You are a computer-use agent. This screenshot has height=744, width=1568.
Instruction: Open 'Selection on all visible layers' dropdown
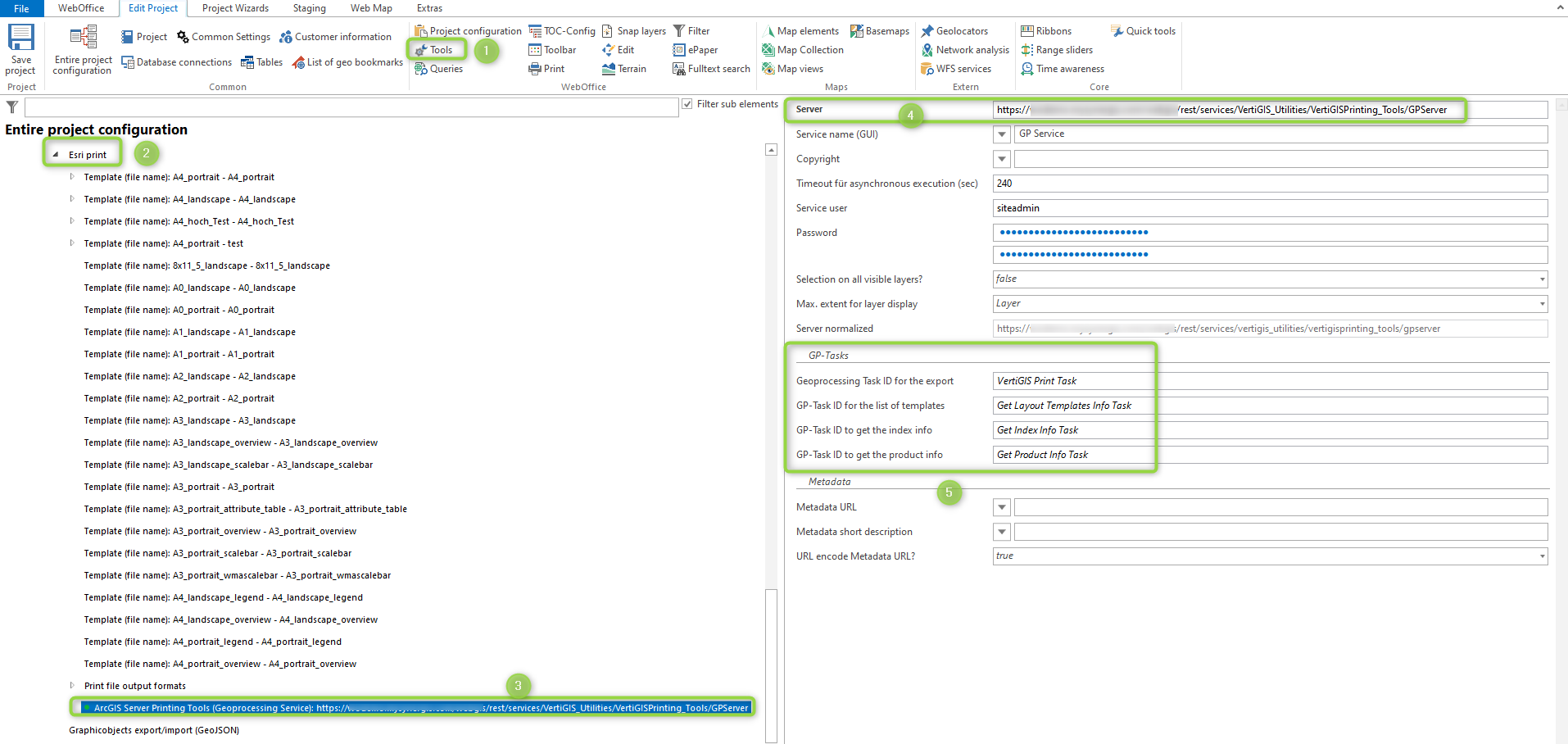tap(1542, 279)
